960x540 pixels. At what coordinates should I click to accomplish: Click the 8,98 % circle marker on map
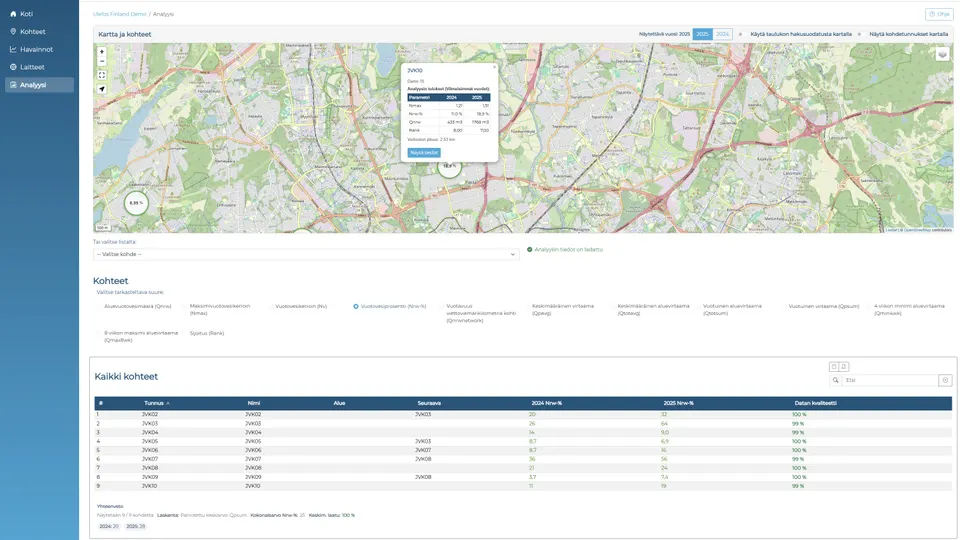point(136,203)
